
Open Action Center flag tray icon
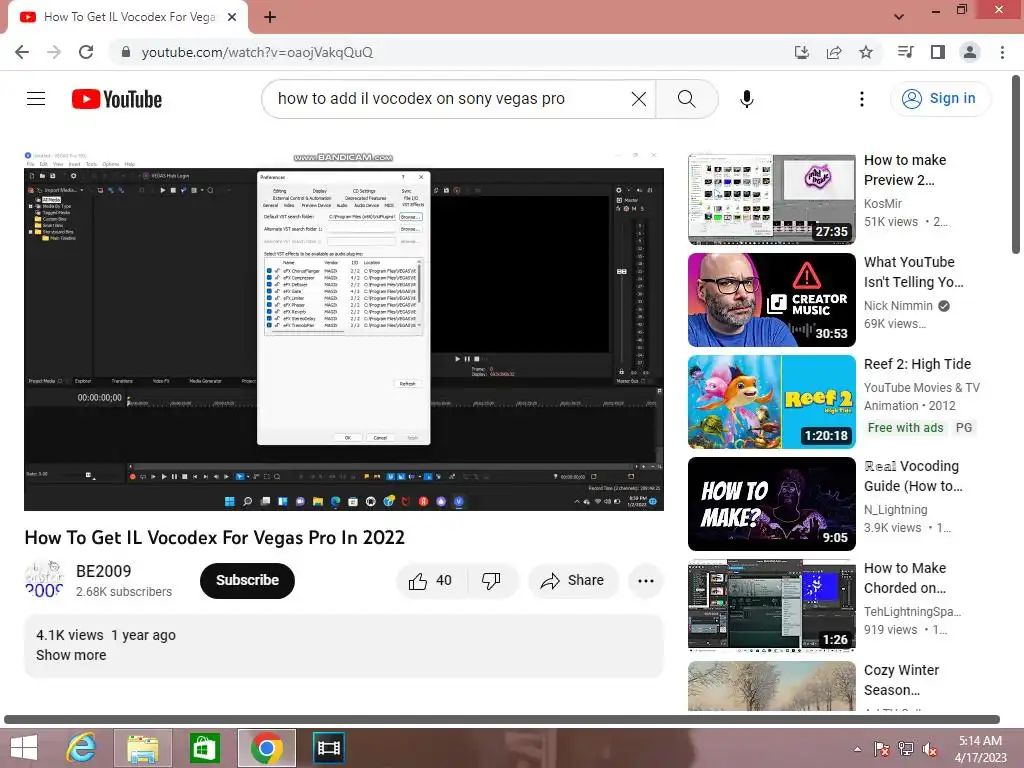(x=881, y=749)
